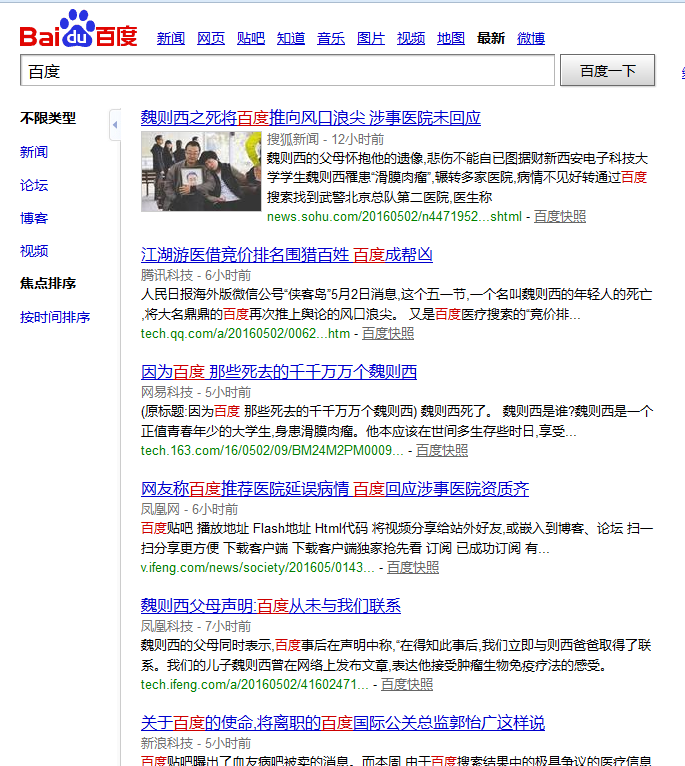
Task: Click source text 搜狐新闻 - 12小时前
Action: [325, 139]
